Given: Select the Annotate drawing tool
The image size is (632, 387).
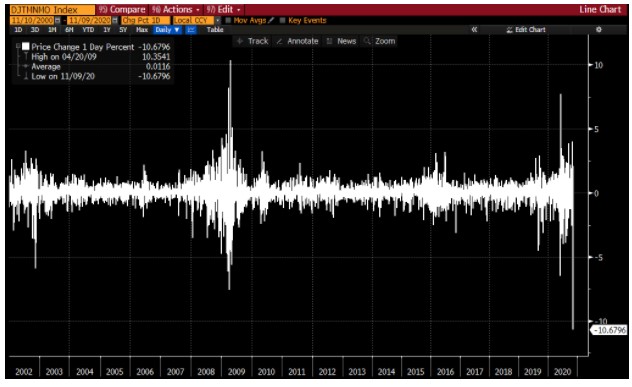Looking at the screenshot, I should coord(297,41).
